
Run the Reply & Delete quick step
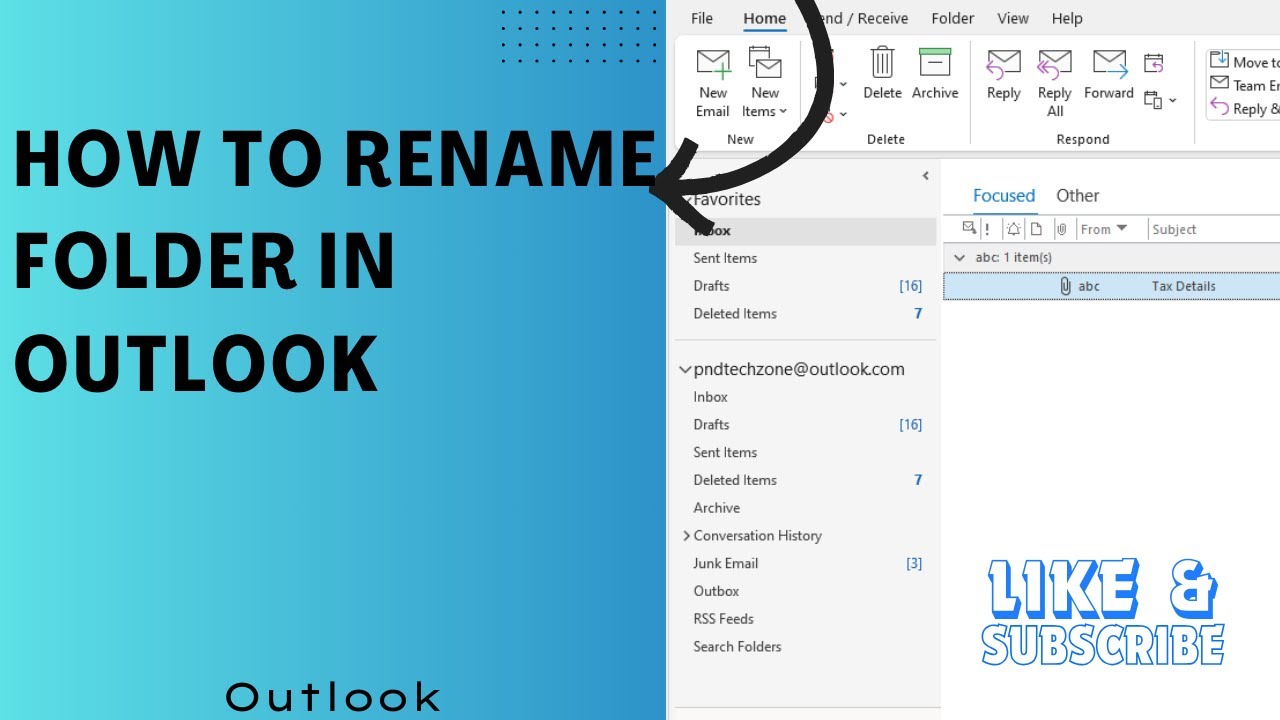pos(1245,108)
